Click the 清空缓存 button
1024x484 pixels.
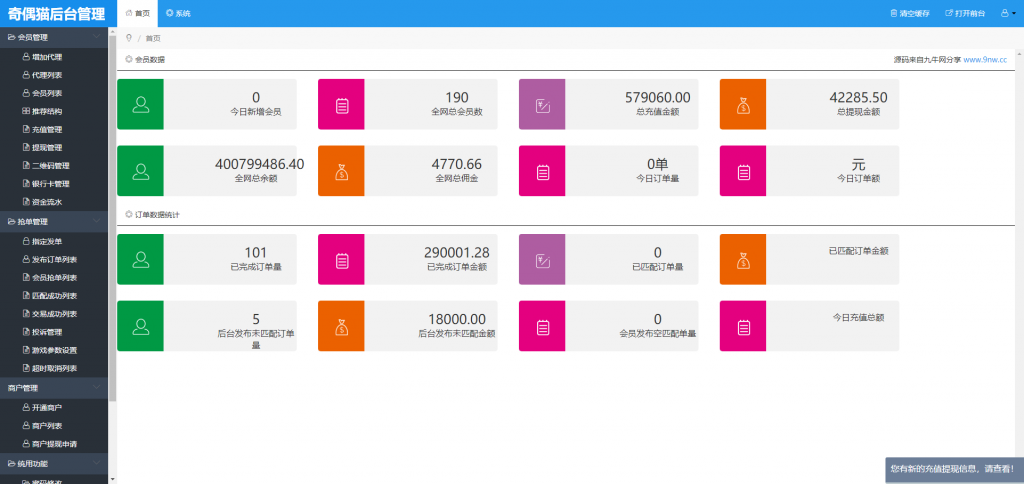910,13
